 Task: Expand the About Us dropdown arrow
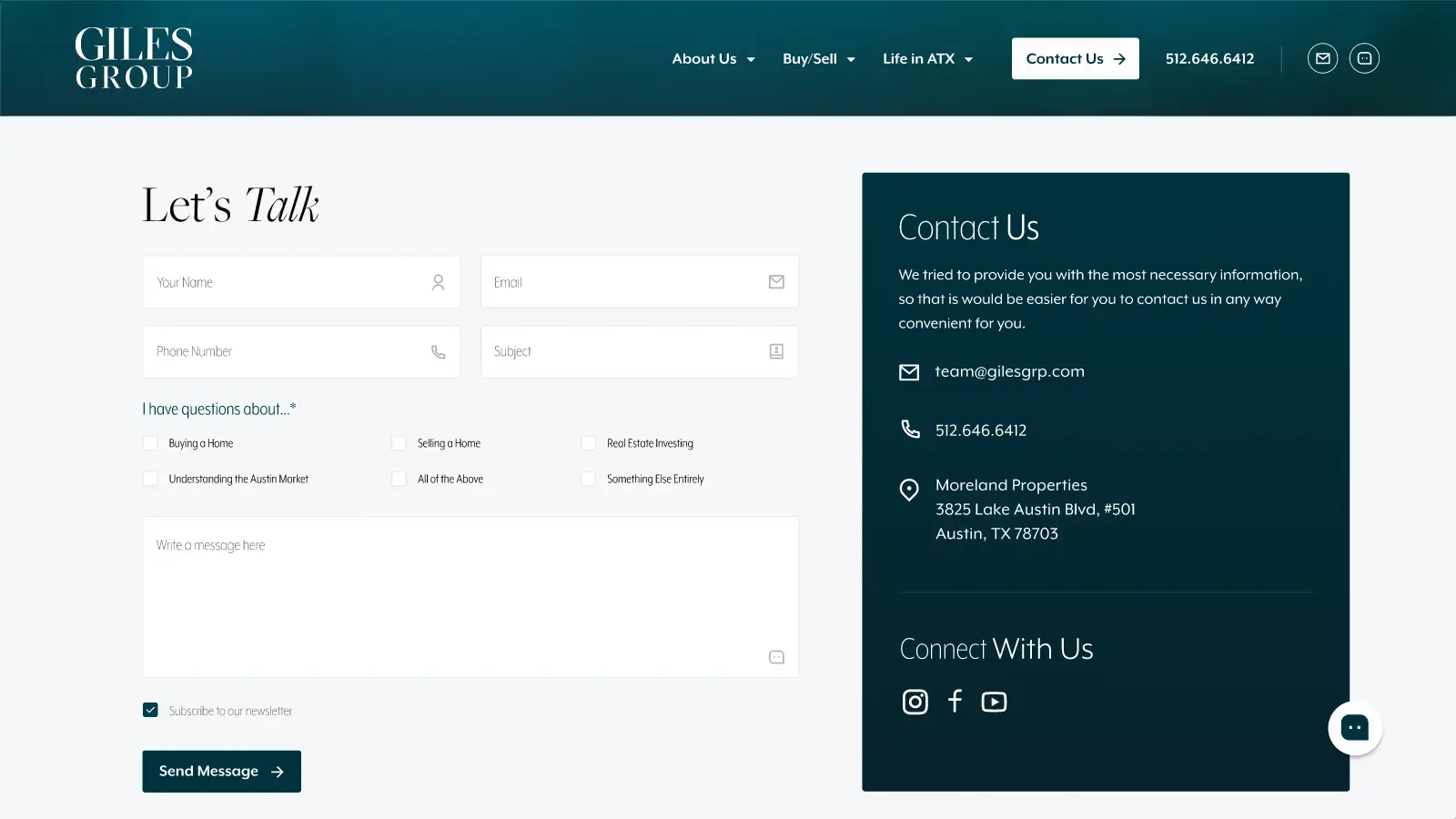(x=751, y=60)
